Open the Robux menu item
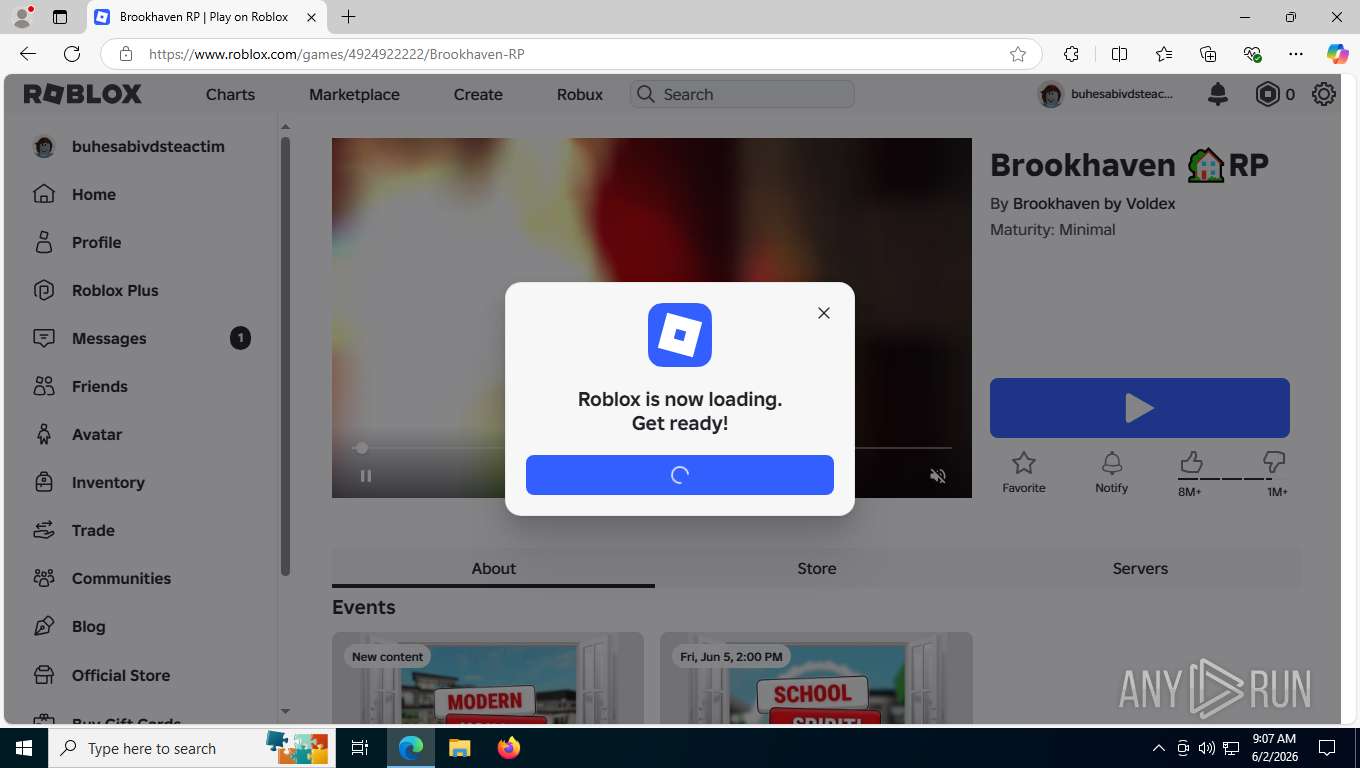Screen dimensions: 1360x768 pos(580,94)
